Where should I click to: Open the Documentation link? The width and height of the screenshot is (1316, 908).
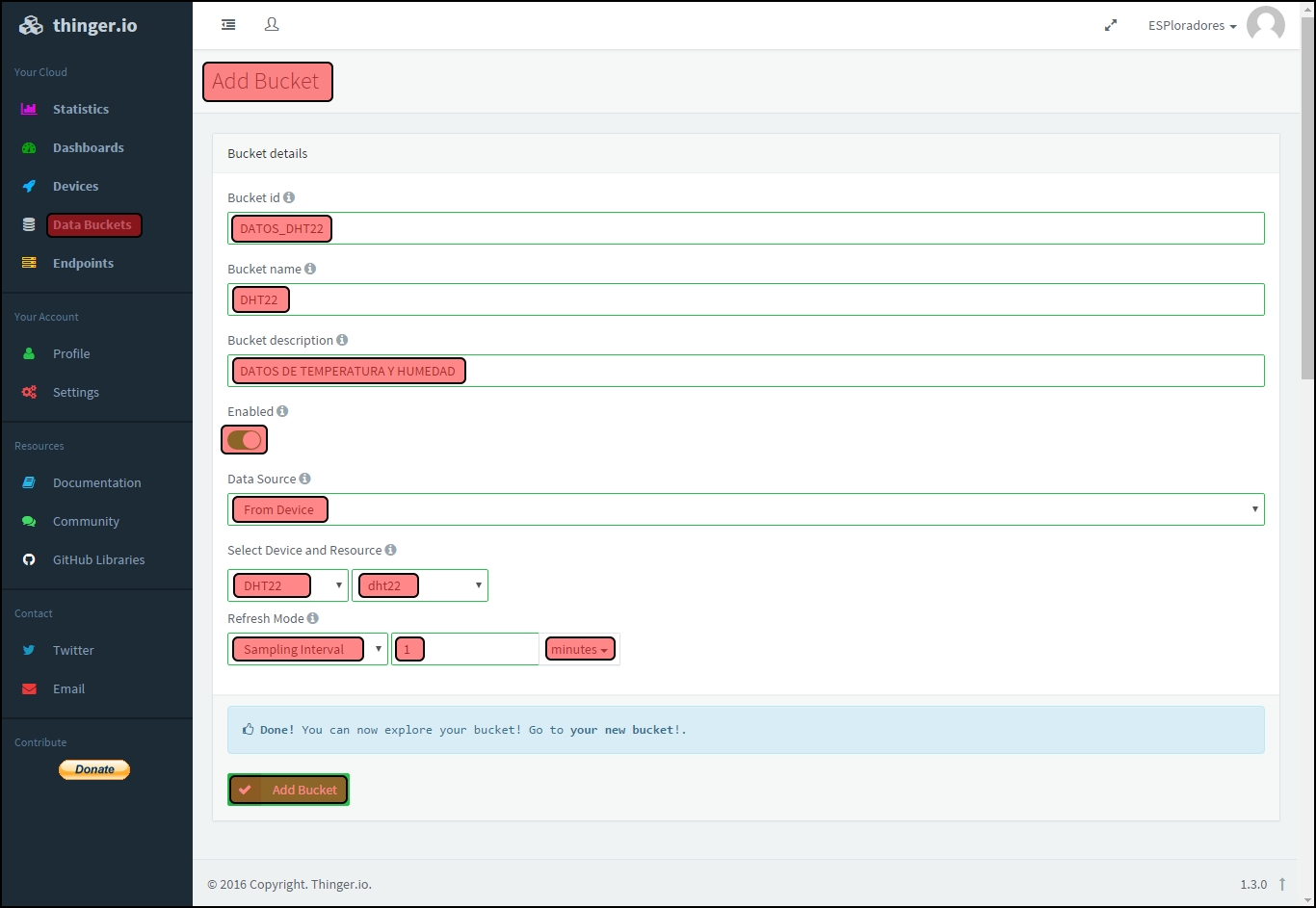97,482
